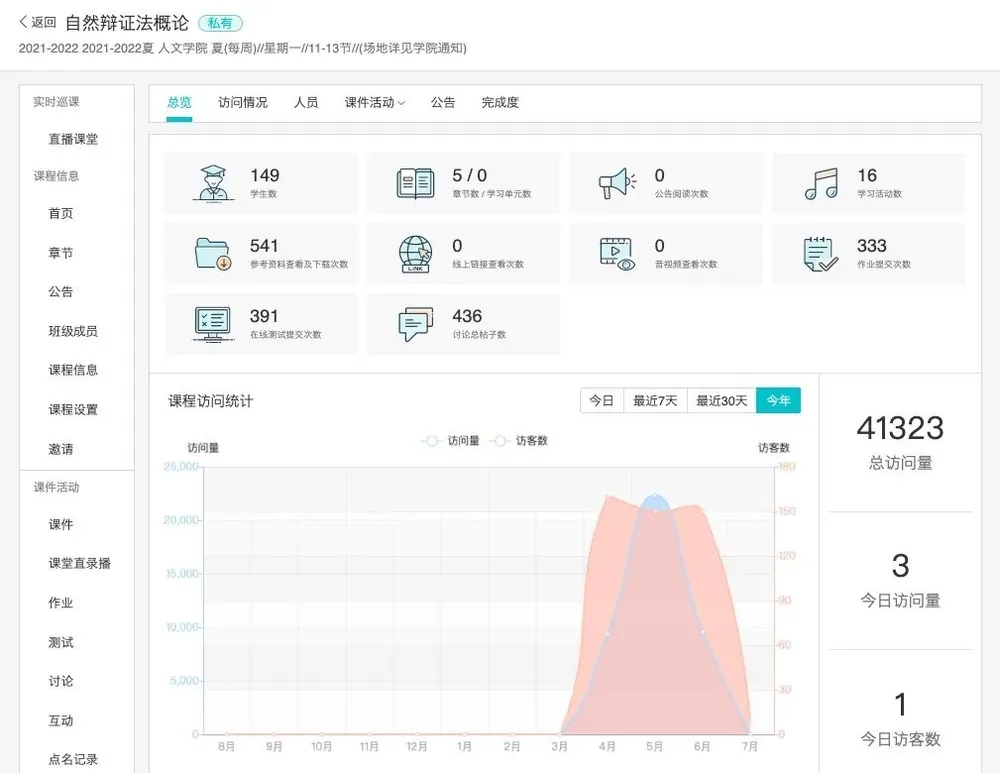The image size is (1000, 773).
Task: Click the 436 讨论总帖子数 value
Action: coord(467,316)
